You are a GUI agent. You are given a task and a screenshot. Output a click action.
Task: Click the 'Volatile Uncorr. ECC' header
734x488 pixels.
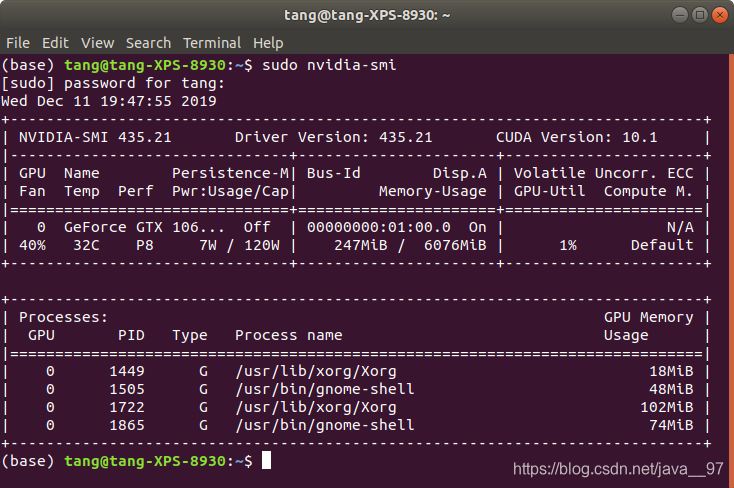tap(603, 173)
